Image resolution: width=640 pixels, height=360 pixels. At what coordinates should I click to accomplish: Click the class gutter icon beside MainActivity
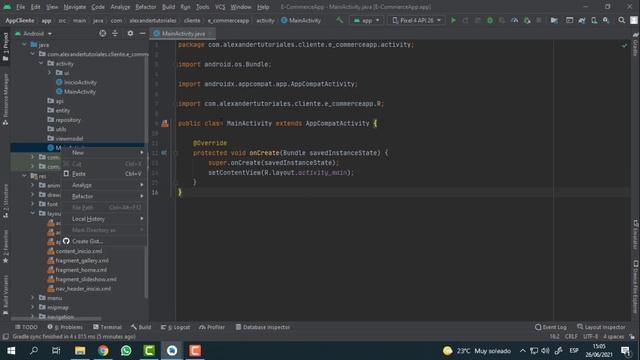[x=164, y=123]
